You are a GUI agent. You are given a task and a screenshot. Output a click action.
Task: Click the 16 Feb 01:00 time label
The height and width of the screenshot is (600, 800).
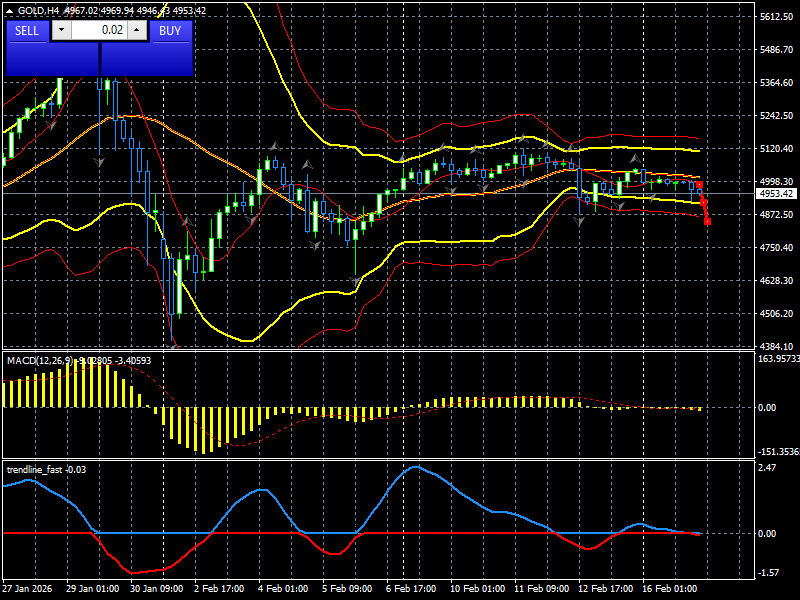[x=669, y=589]
